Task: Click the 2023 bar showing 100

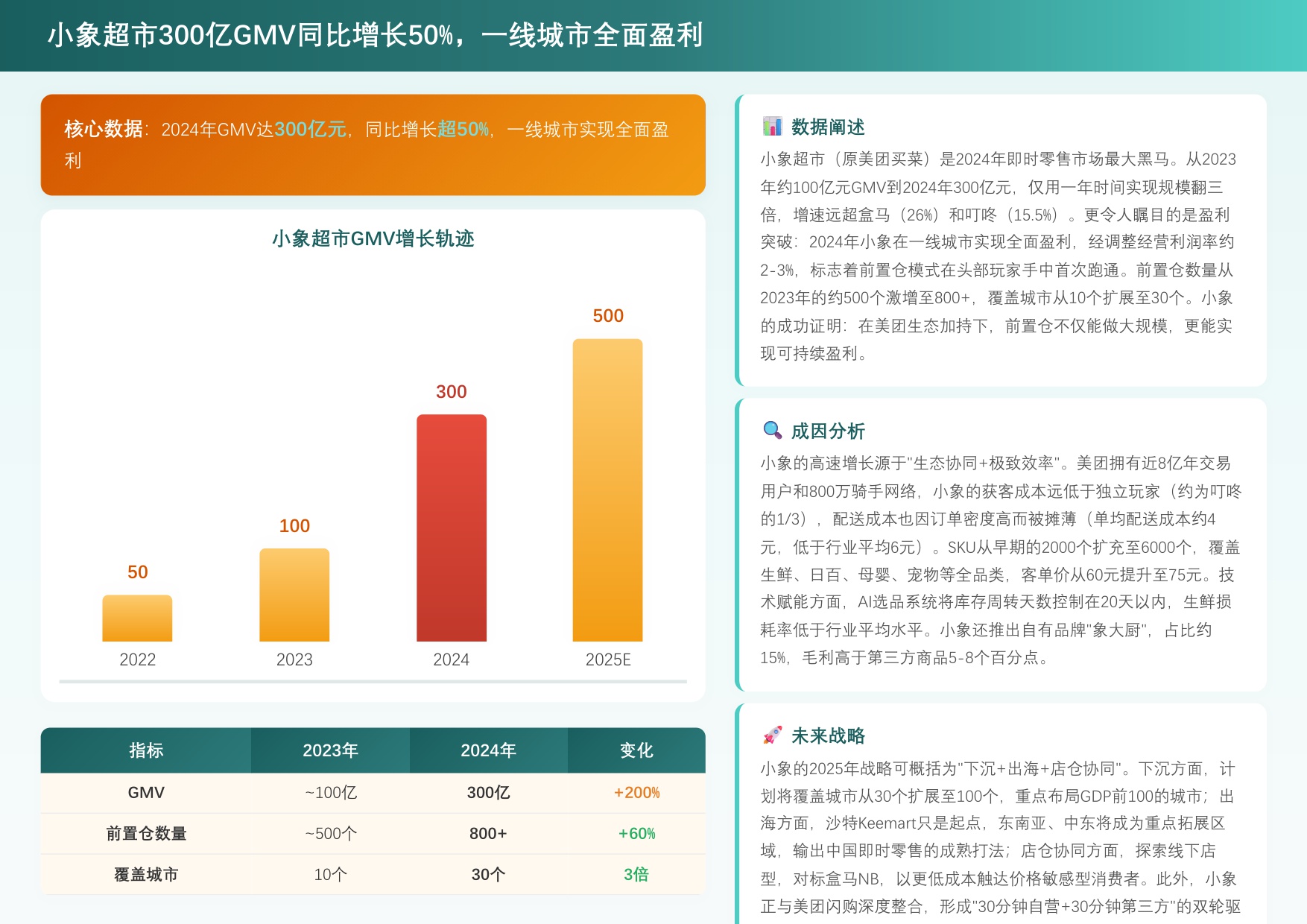Action: coord(294,596)
